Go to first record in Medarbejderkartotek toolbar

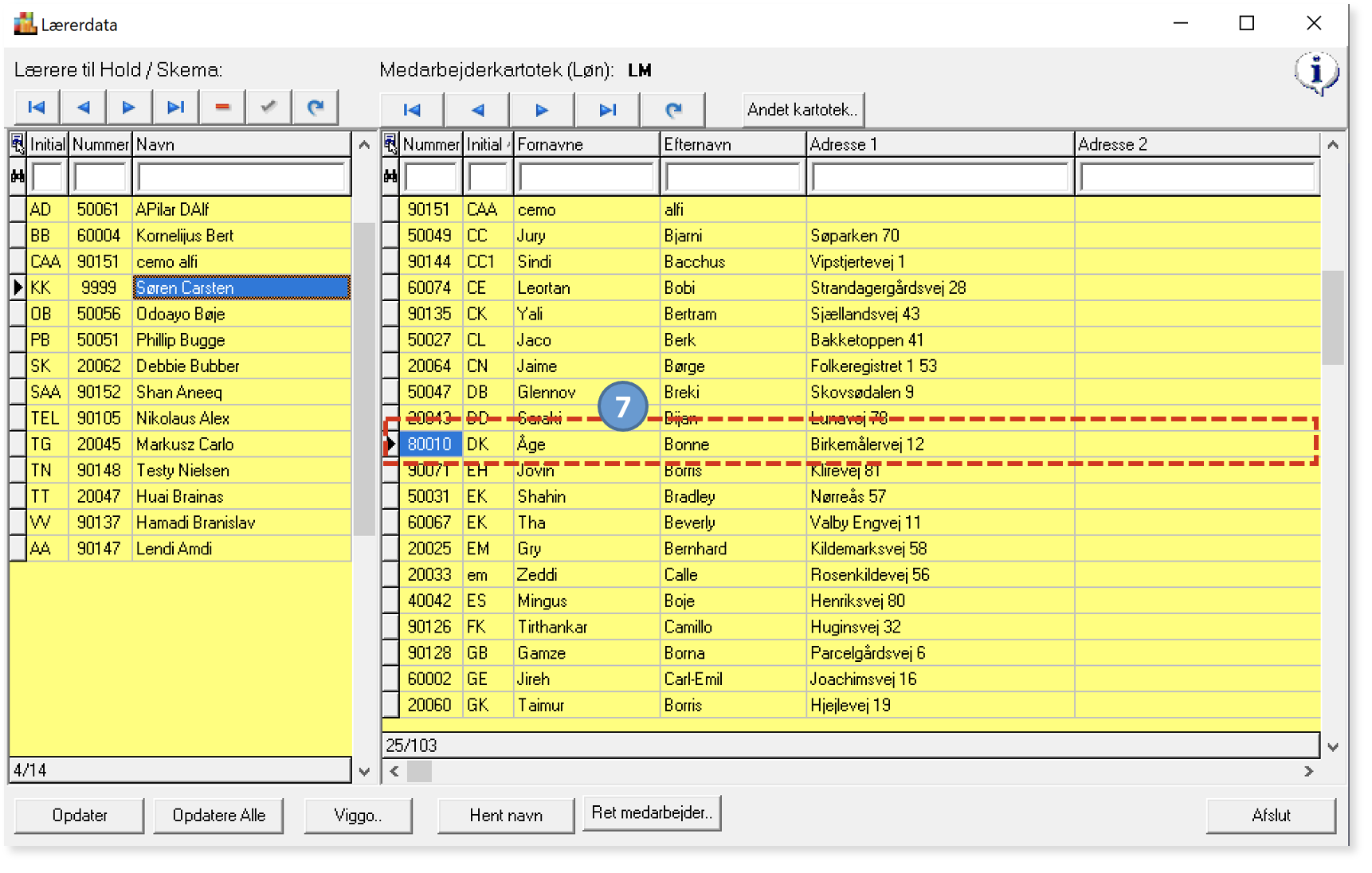tap(412, 110)
